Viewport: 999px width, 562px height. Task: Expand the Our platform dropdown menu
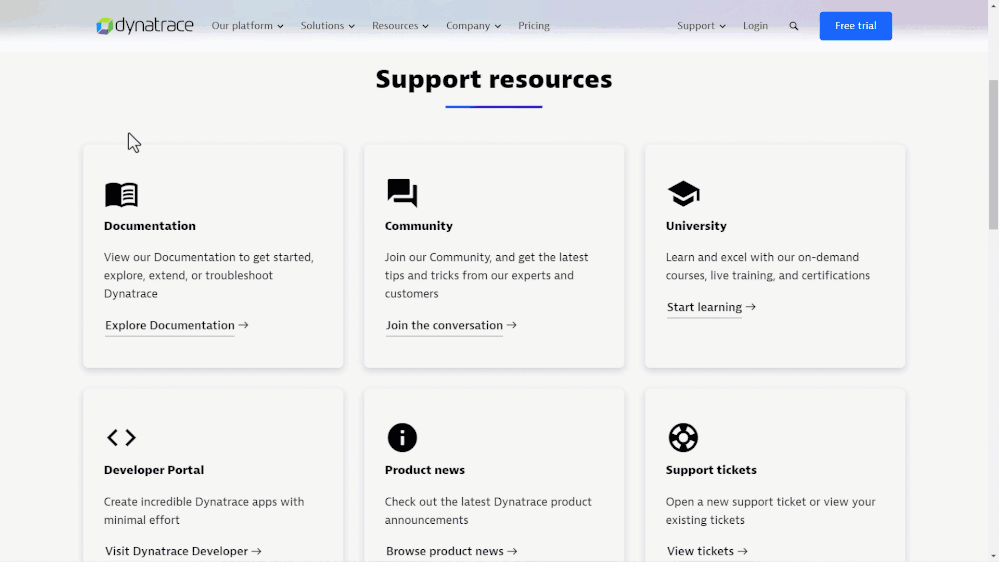pos(247,26)
